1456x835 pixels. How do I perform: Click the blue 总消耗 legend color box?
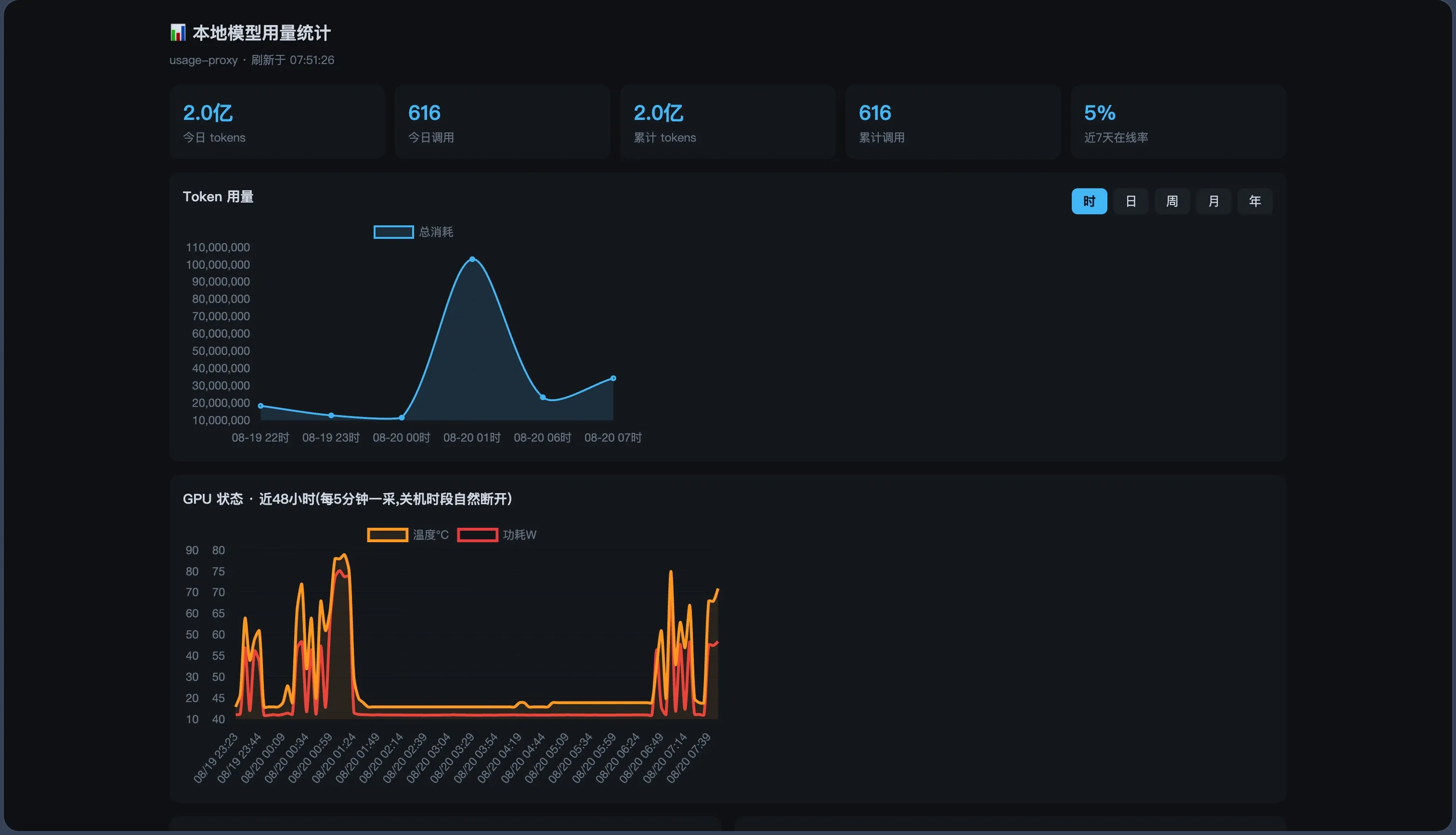pos(394,232)
